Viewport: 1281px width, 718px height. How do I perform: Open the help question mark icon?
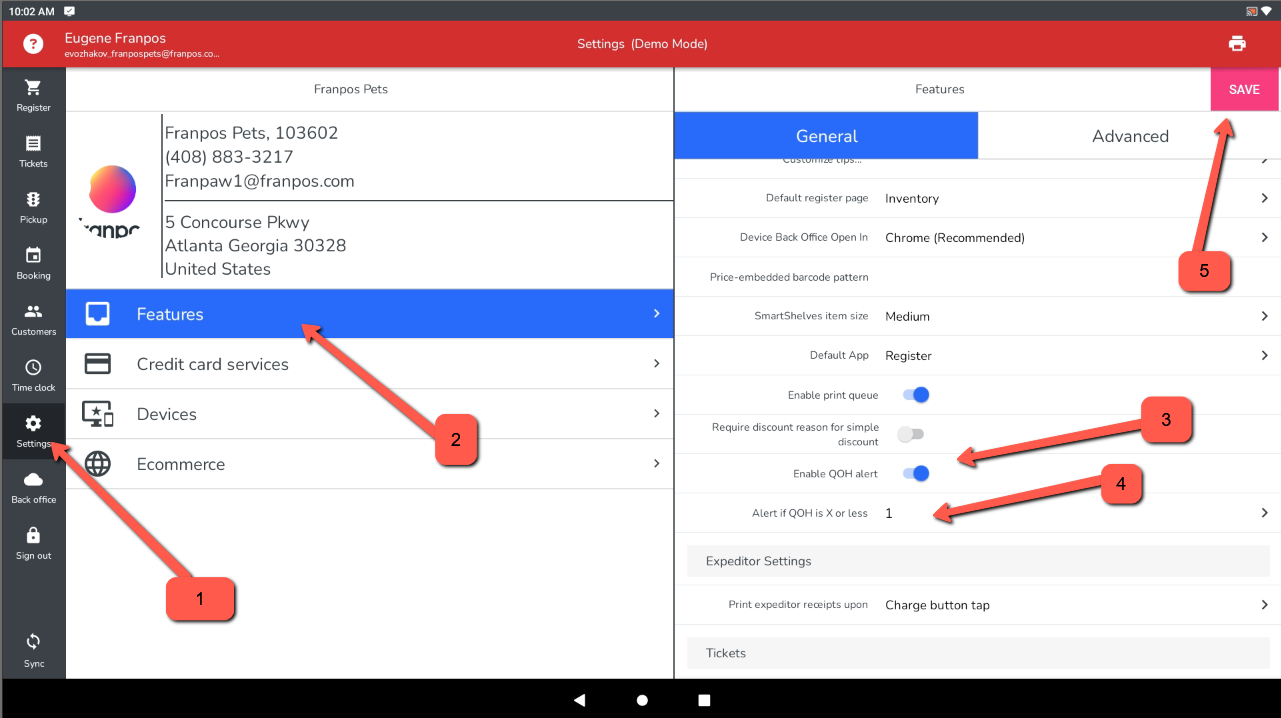click(x=34, y=44)
